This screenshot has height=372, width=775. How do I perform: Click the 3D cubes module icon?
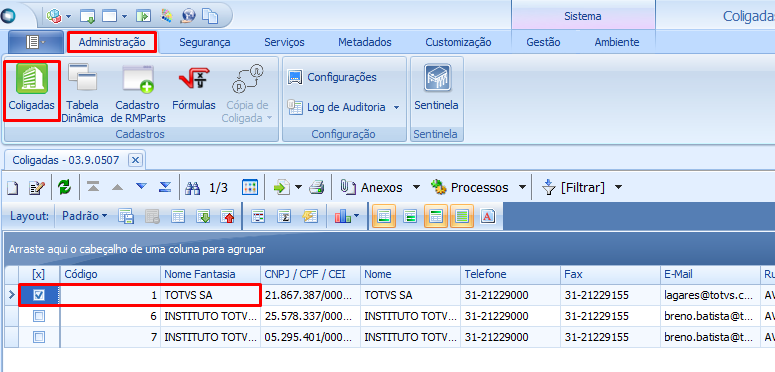(54, 16)
